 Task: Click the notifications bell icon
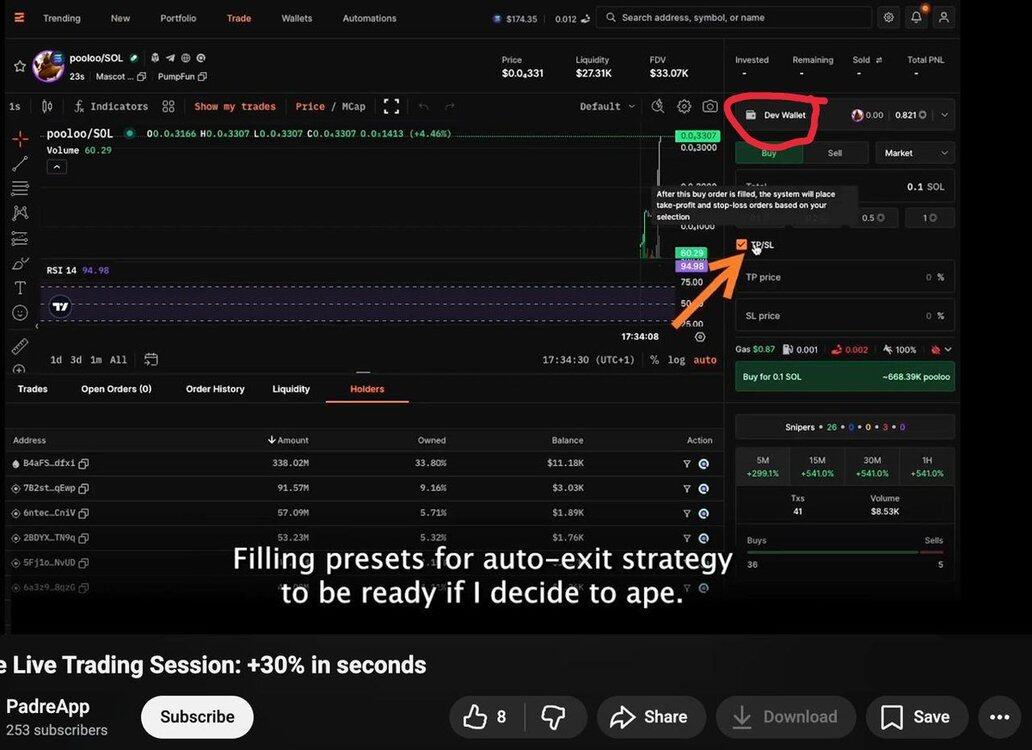click(916, 18)
